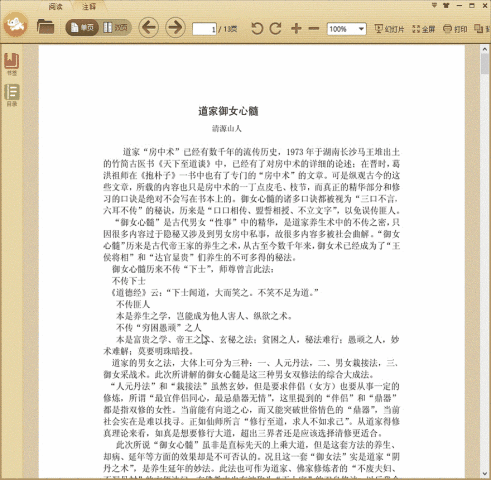Zoom out with the minus icon
The height and width of the screenshot is (480, 491).
pyautogui.click(x=314, y=29)
